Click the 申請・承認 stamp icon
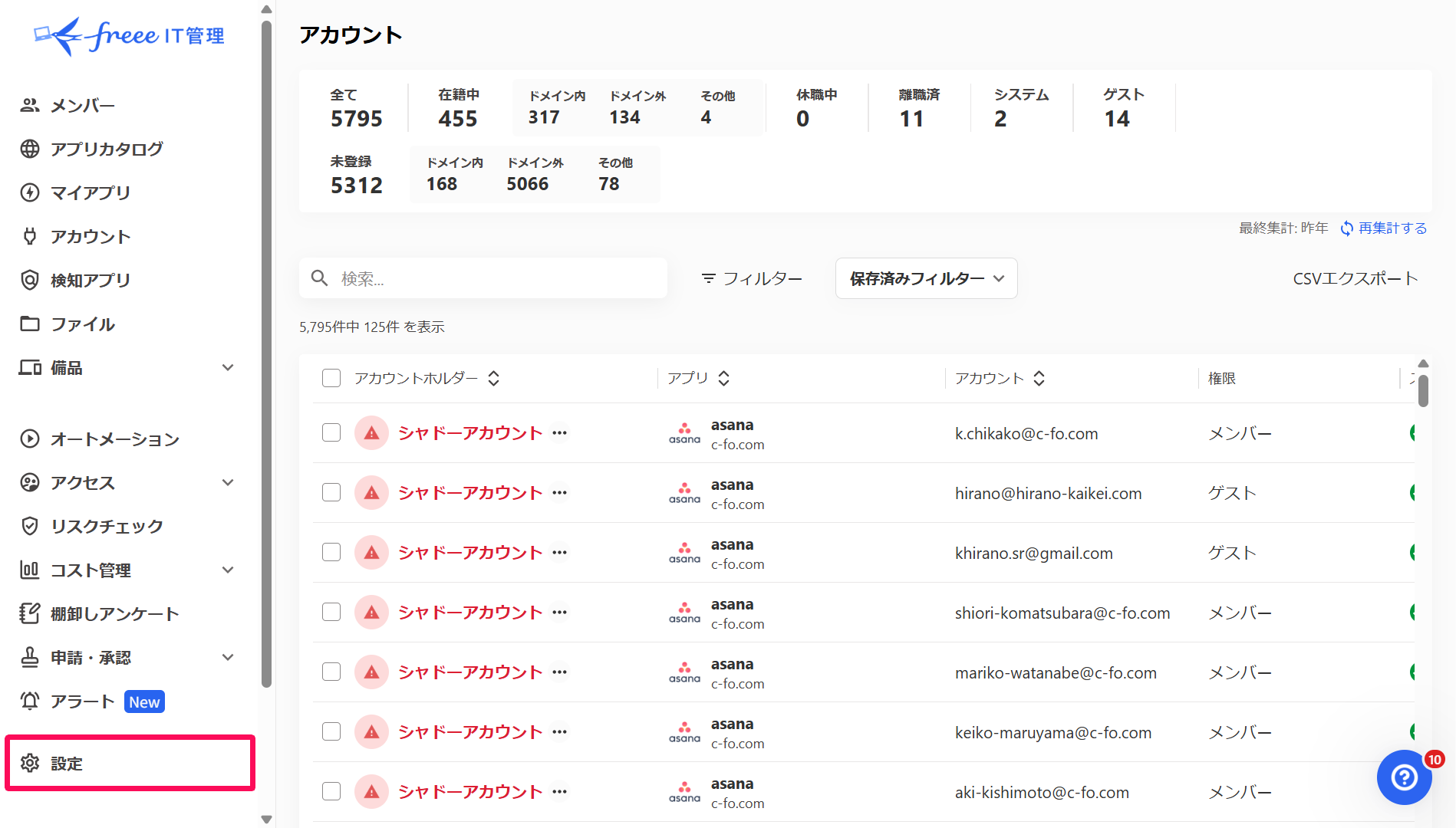The image size is (1456, 828). pos(30,657)
